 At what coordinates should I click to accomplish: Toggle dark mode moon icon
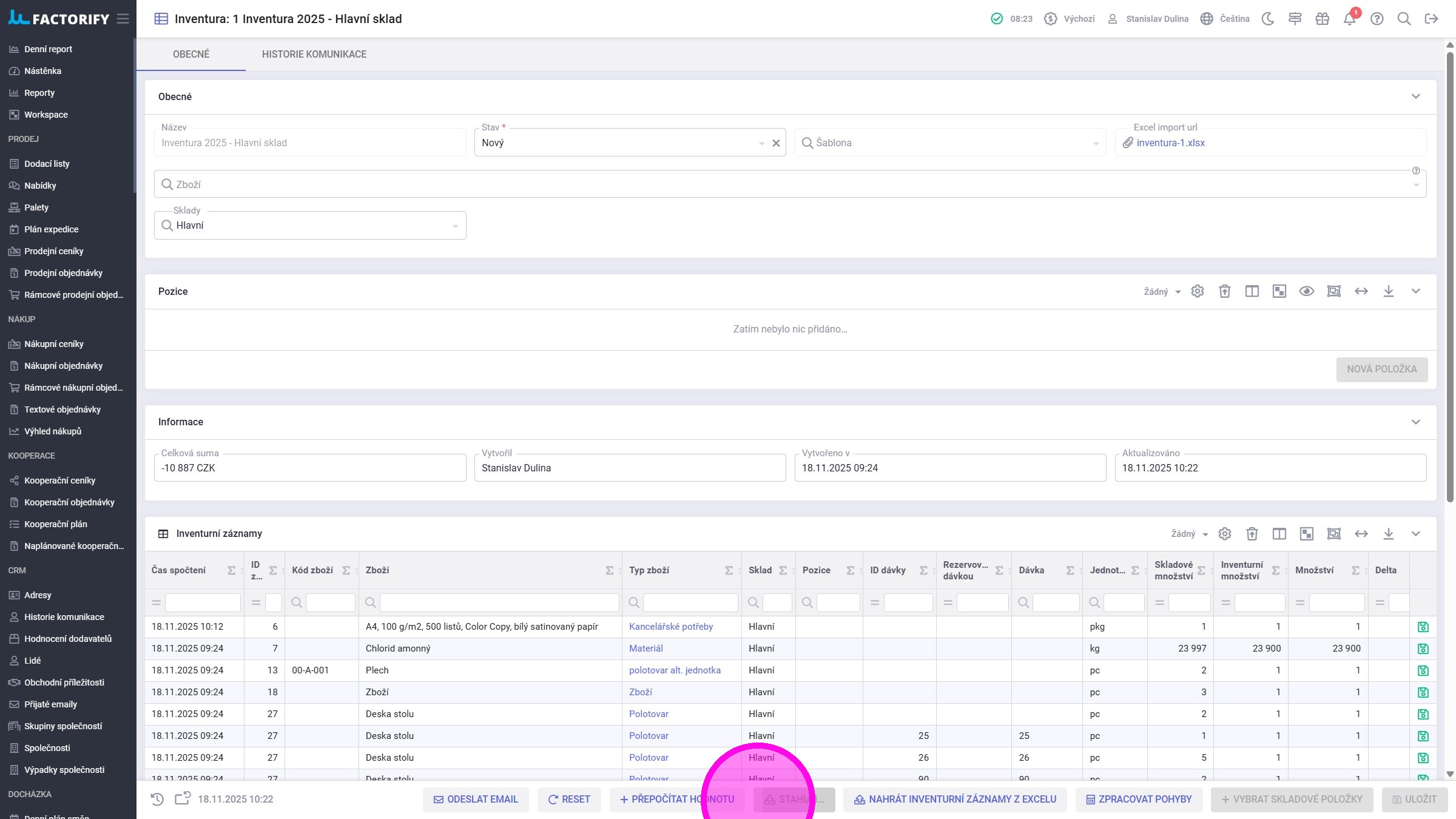(x=1267, y=19)
